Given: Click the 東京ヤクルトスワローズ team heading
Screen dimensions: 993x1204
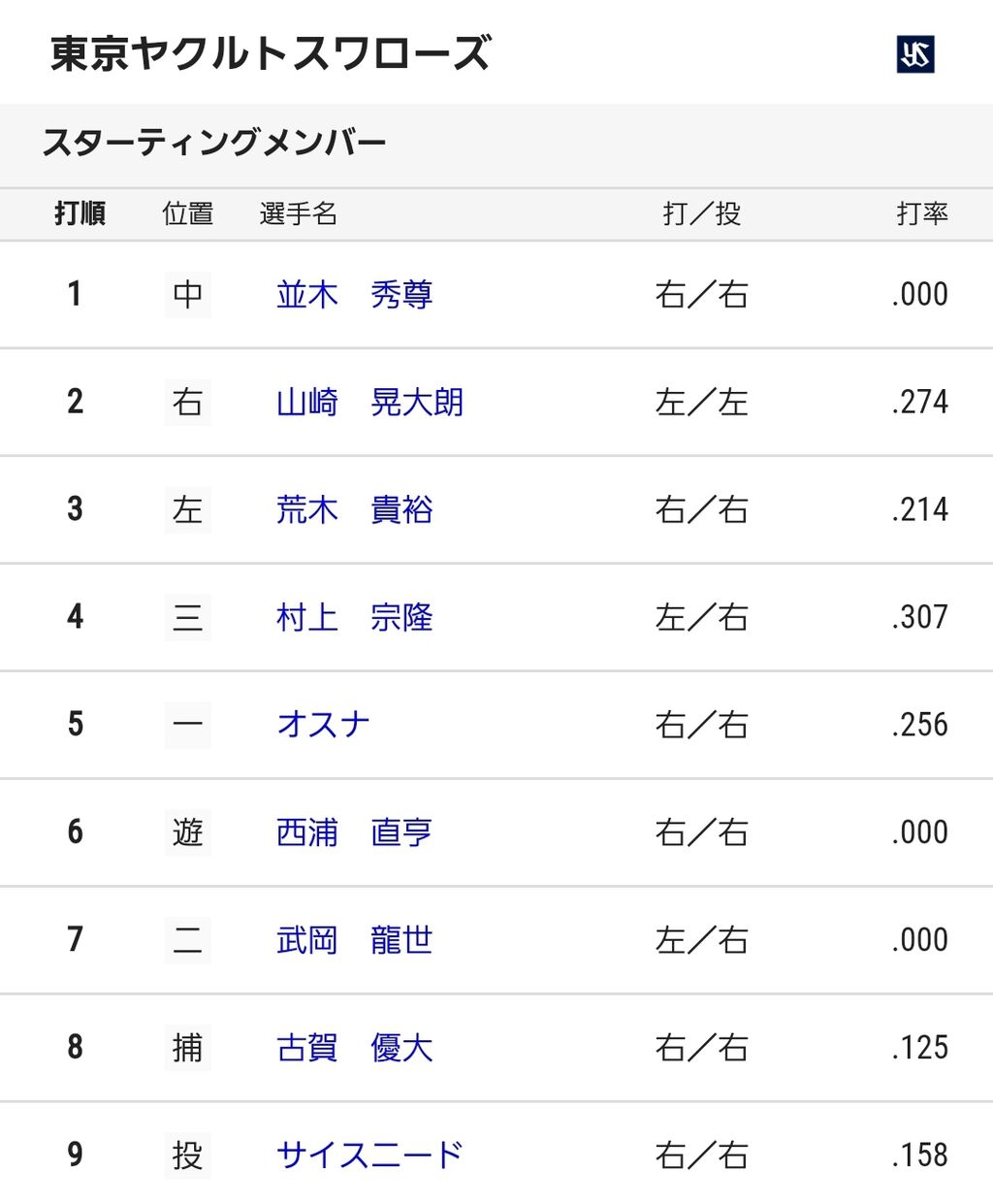Looking at the screenshot, I should coord(271,54).
